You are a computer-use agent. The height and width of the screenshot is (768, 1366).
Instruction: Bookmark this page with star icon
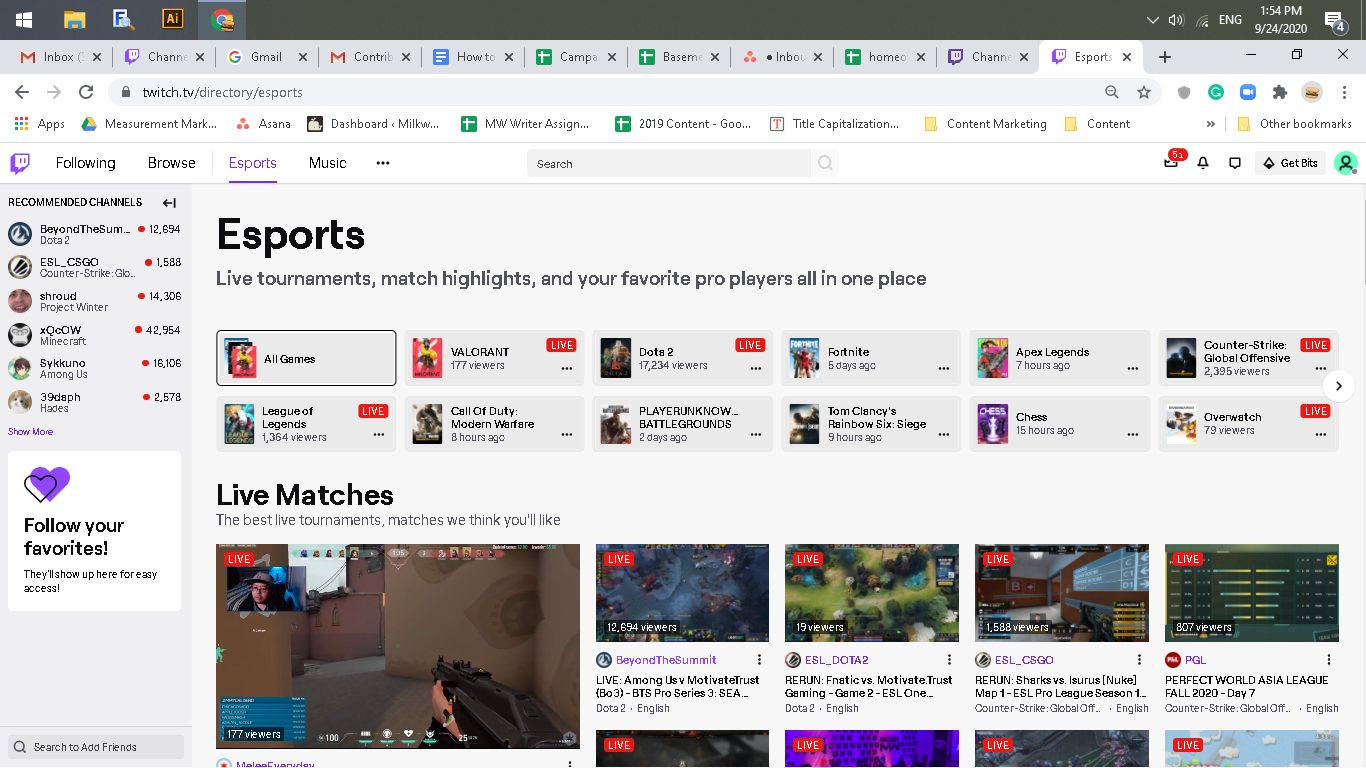pos(1144,92)
